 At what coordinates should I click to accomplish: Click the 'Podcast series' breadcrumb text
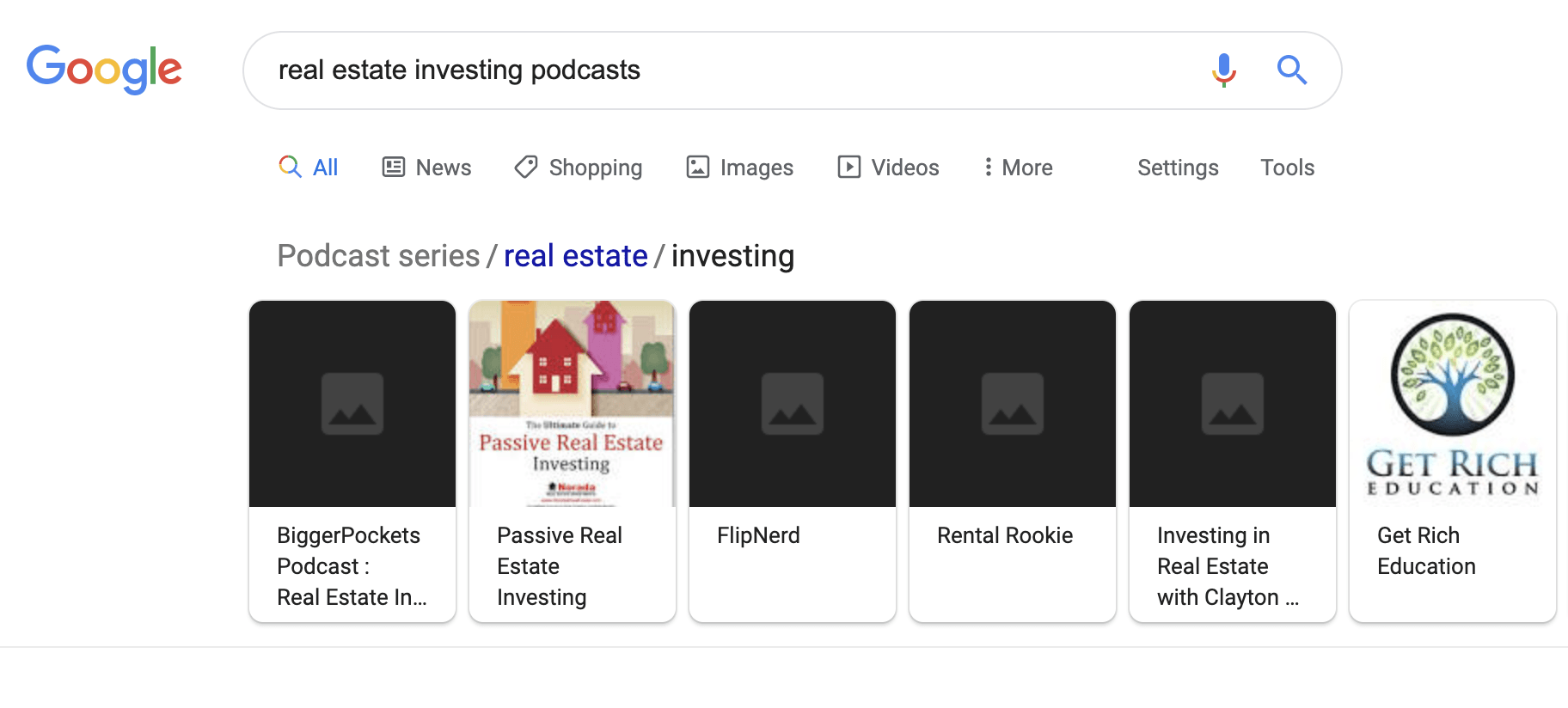pyautogui.click(x=378, y=256)
